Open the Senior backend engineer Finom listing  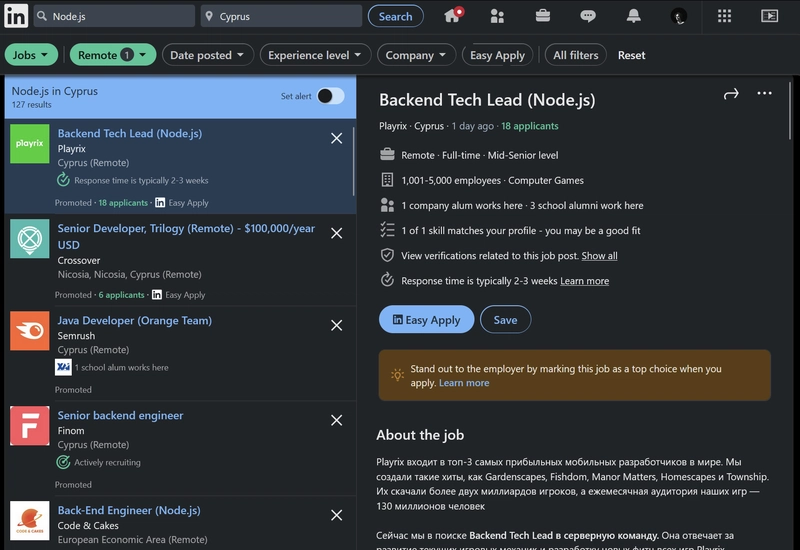pyautogui.click(x=120, y=415)
